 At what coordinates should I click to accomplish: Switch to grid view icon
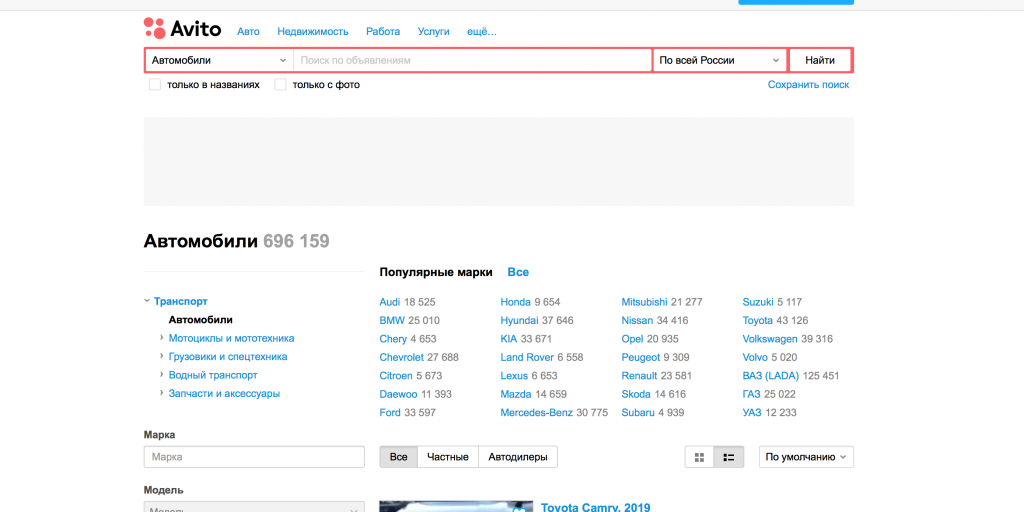pyautogui.click(x=699, y=457)
